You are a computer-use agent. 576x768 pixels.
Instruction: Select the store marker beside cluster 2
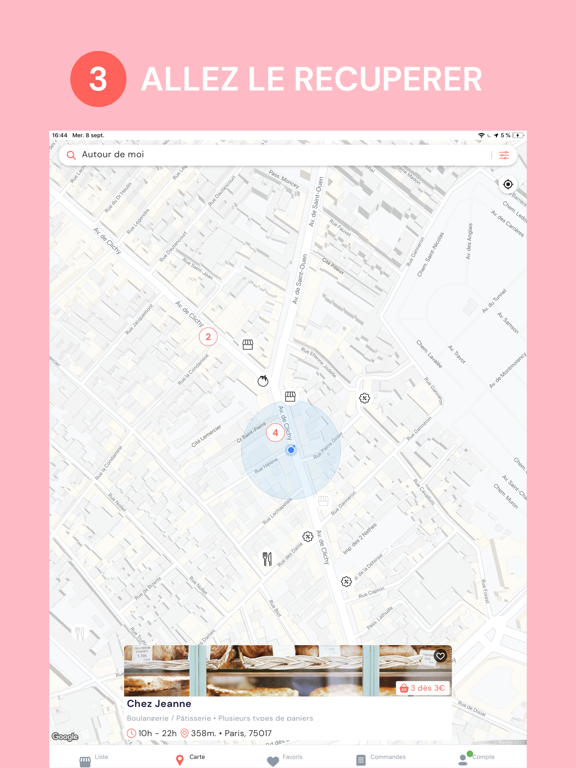point(248,344)
